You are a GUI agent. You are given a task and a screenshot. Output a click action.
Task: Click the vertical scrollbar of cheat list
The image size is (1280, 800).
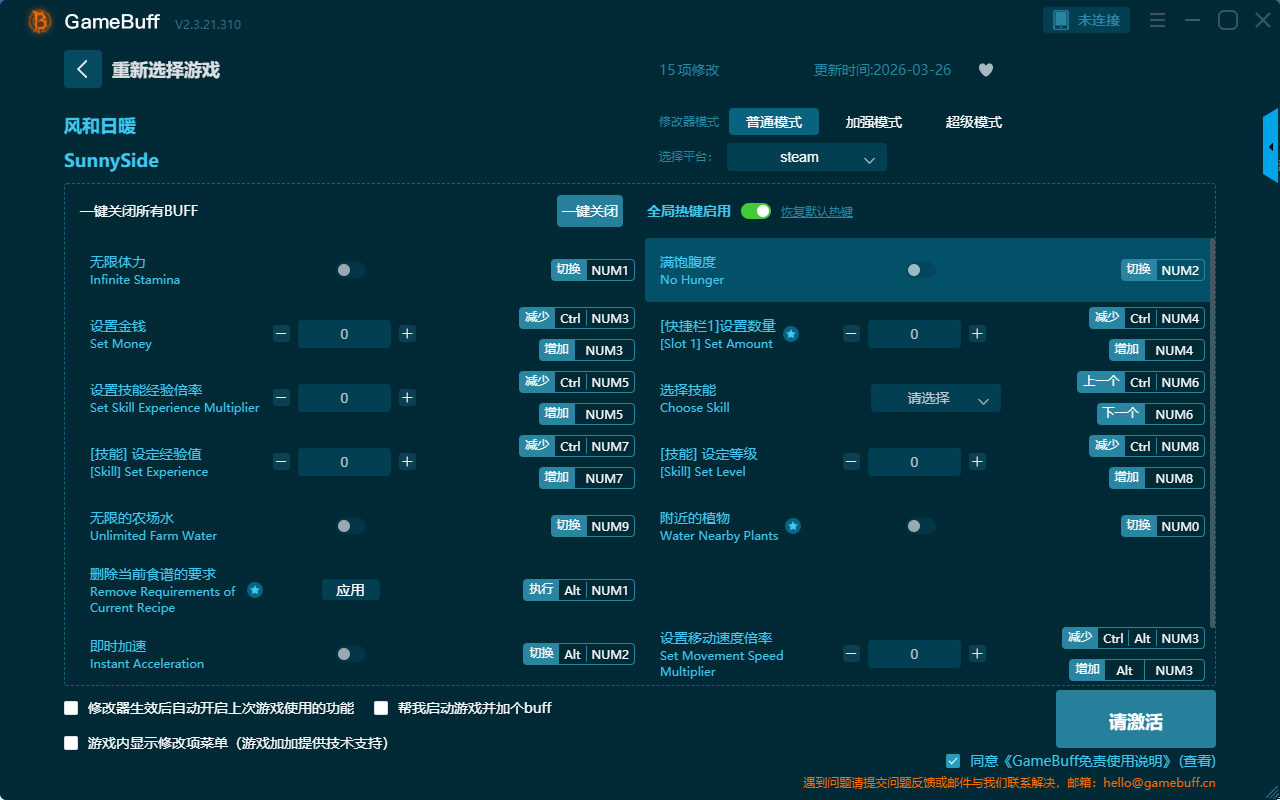[1213, 430]
